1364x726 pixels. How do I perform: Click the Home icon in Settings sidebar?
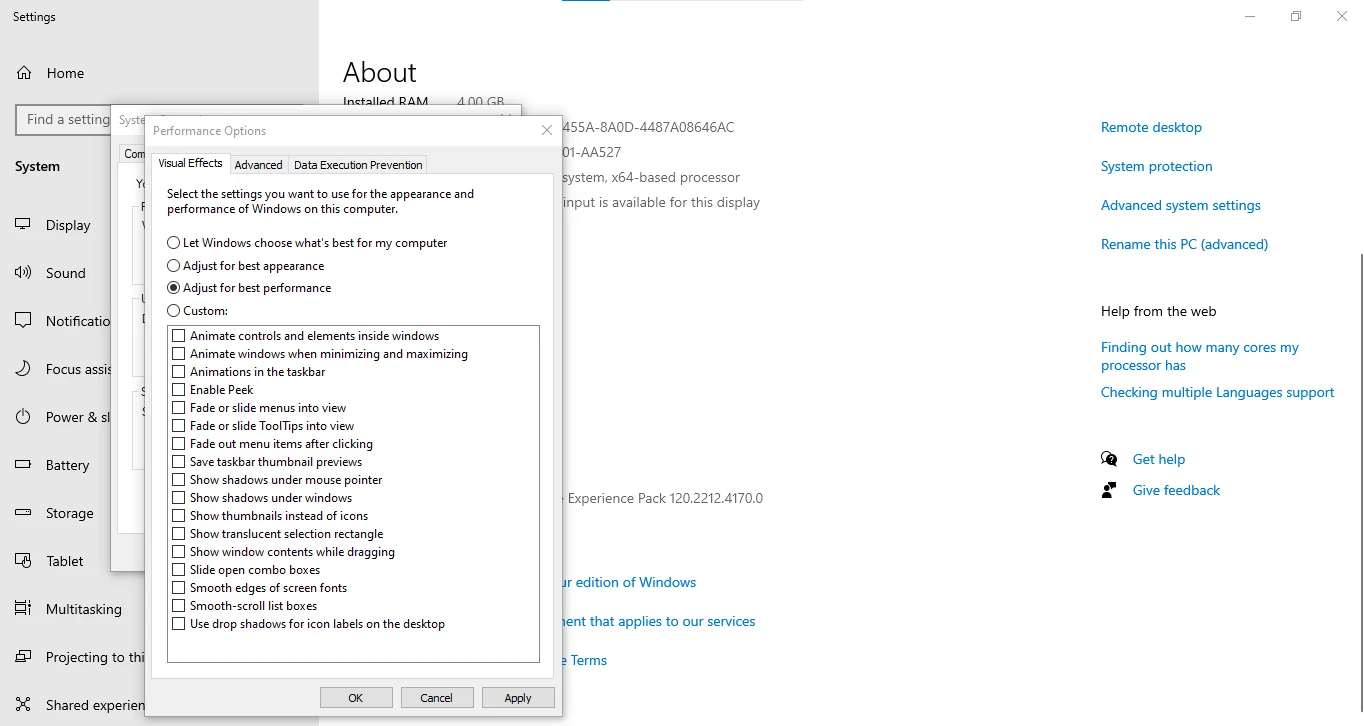pos(23,73)
